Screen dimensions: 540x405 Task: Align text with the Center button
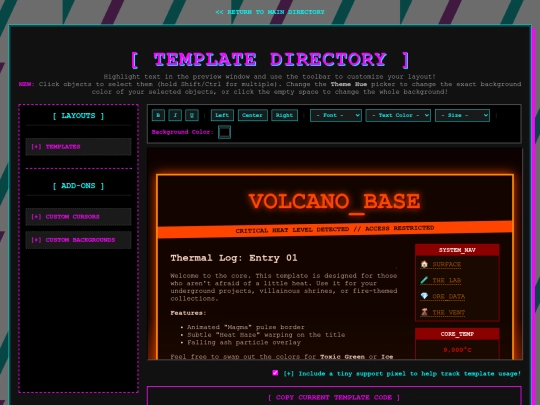(252, 115)
